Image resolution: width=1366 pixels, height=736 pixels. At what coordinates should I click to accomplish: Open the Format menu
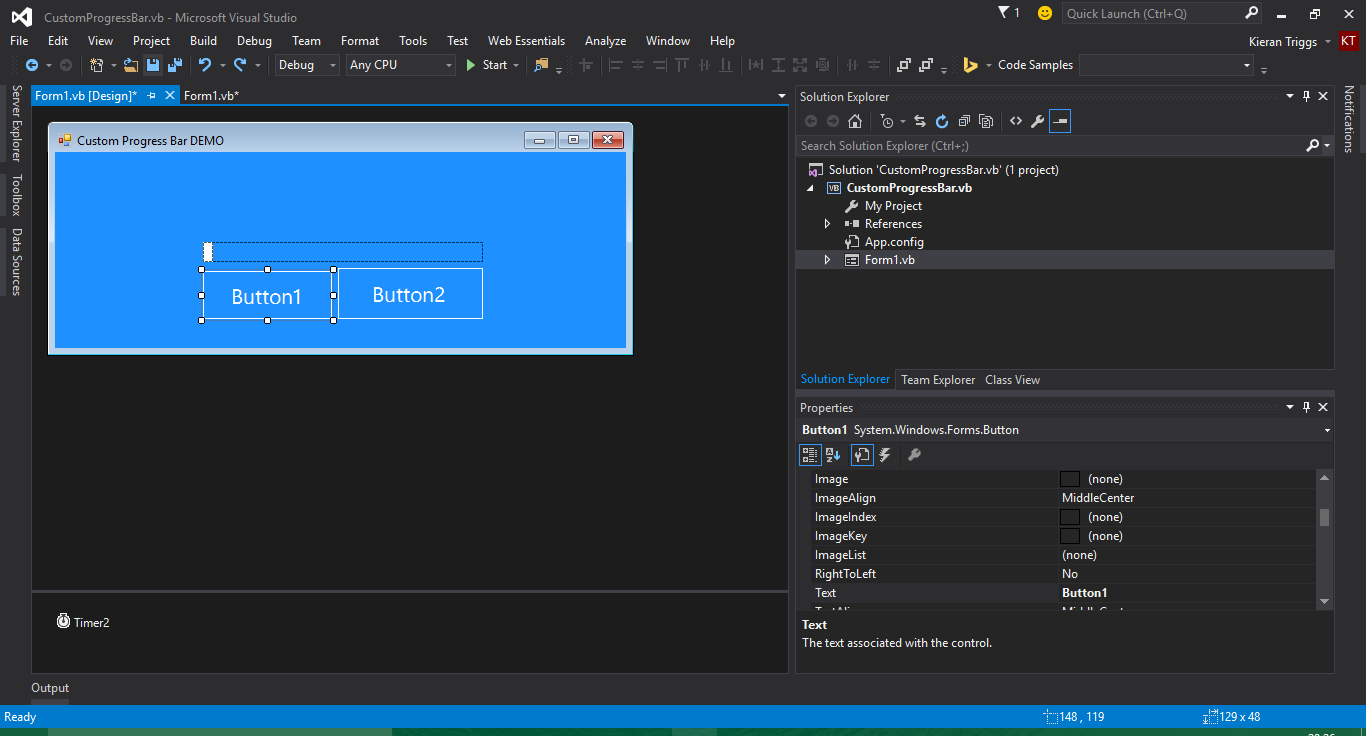(x=360, y=41)
